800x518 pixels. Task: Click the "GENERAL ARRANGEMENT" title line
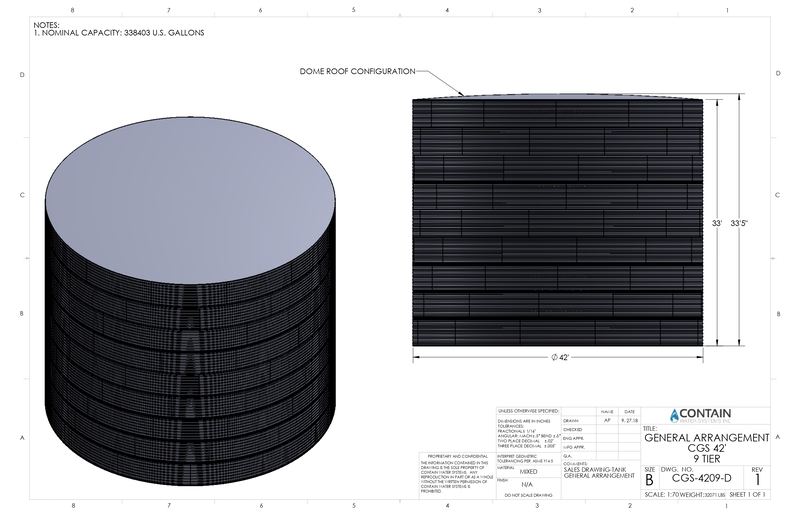pyautogui.click(x=707, y=438)
